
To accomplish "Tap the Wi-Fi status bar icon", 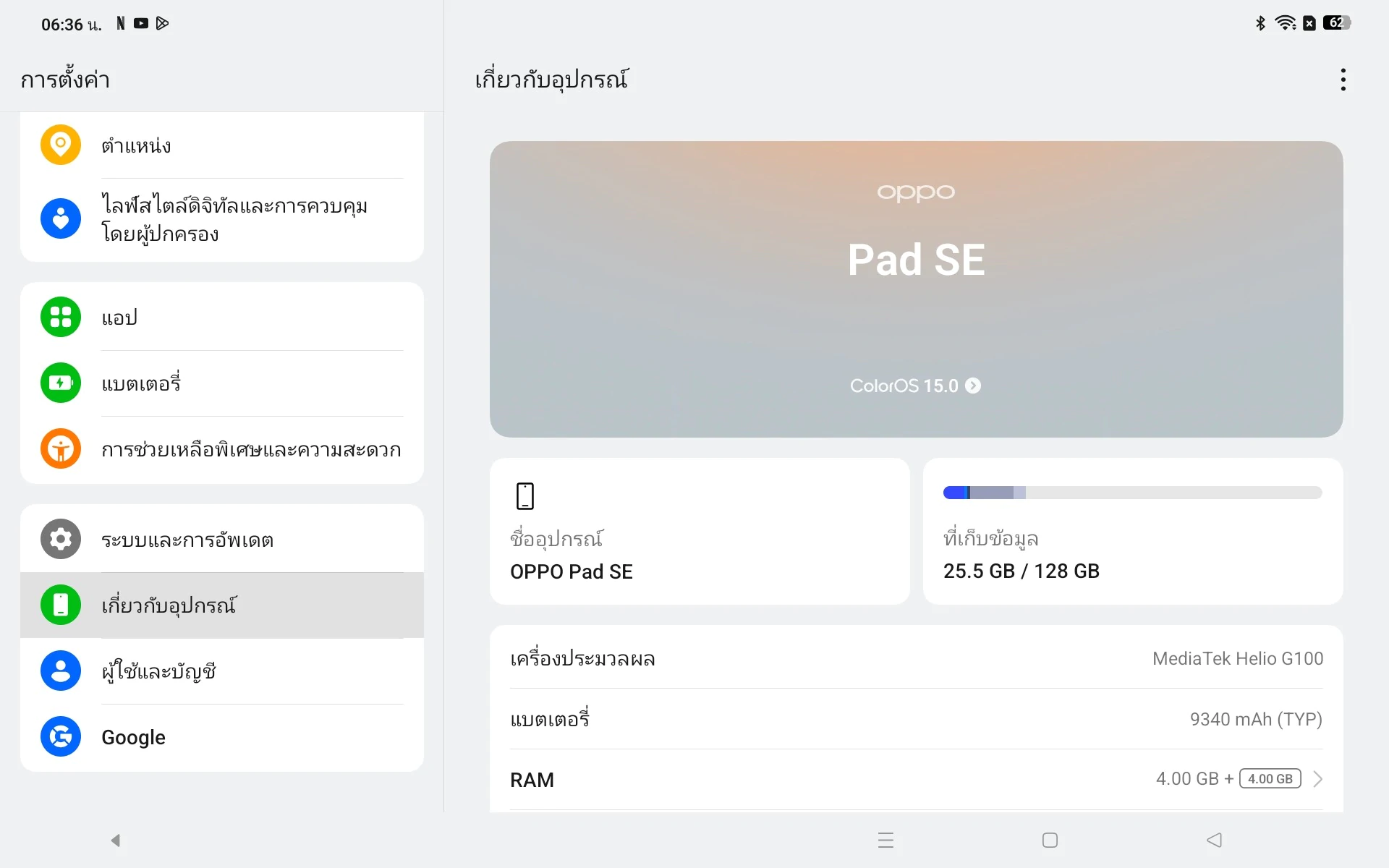I will pyautogui.click(x=1286, y=23).
